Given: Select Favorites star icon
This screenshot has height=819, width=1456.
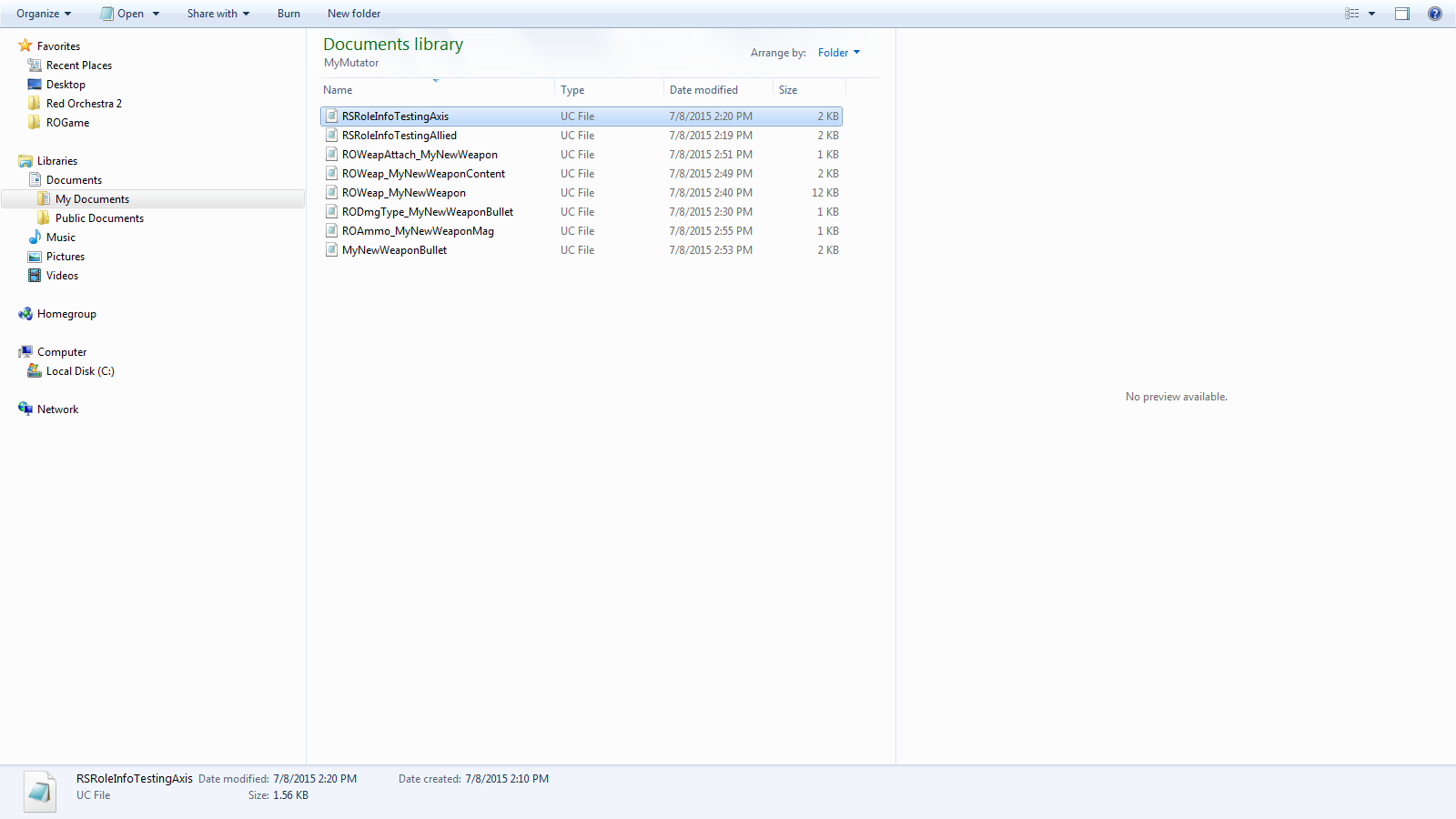Looking at the screenshot, I should (x=25, y=45).
